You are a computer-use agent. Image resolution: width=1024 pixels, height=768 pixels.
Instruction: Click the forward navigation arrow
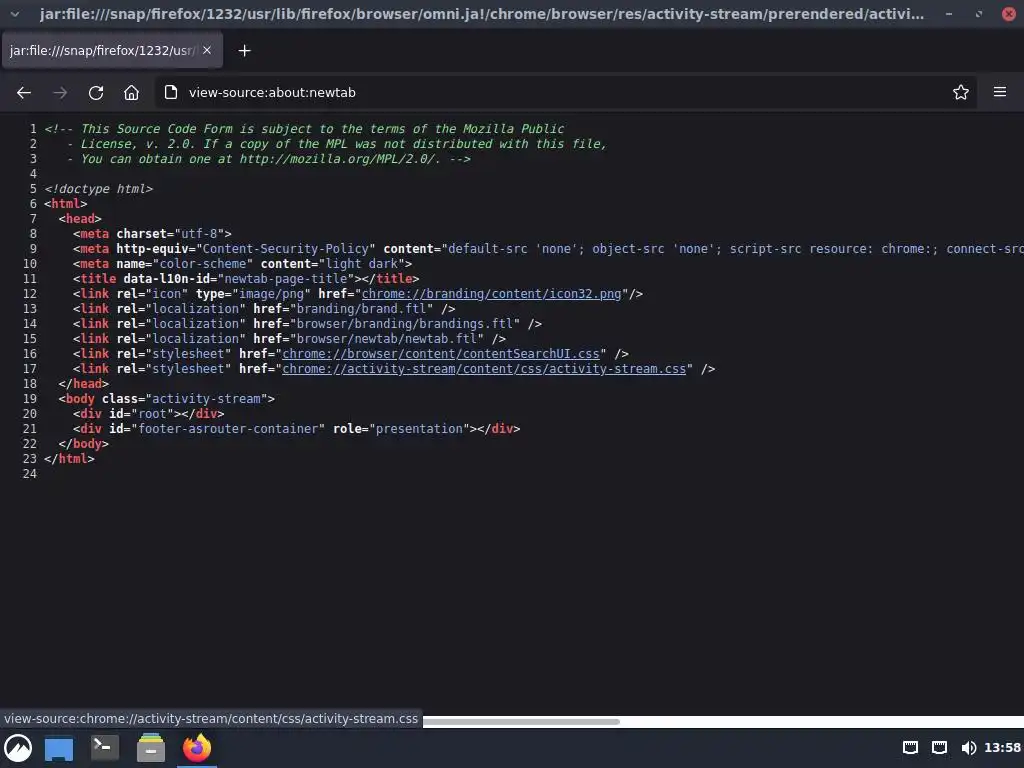point(60,93)
